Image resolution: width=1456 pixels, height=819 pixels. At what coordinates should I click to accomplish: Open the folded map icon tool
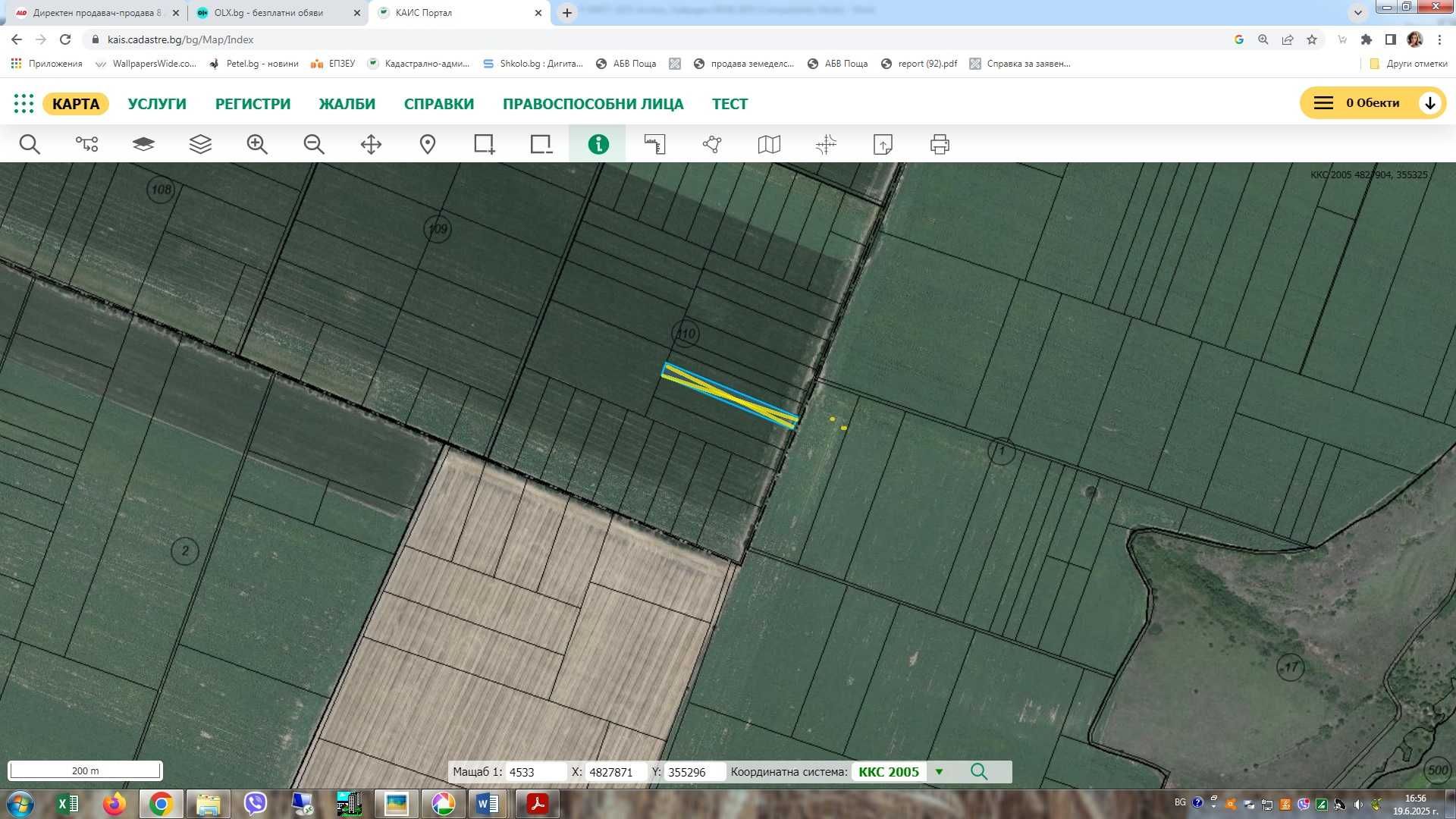[769, 144]
